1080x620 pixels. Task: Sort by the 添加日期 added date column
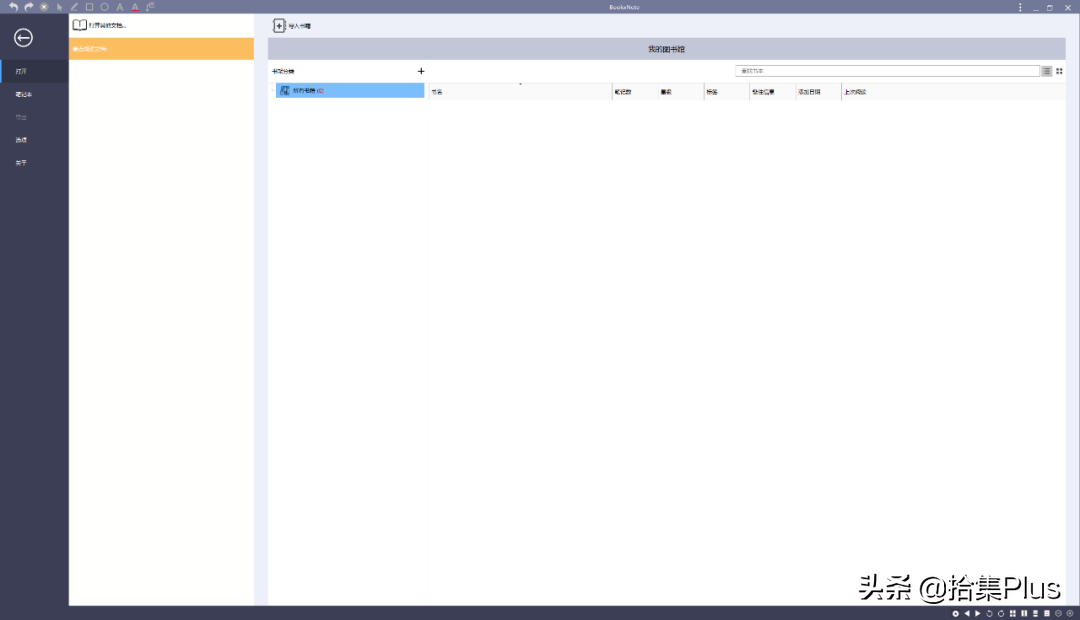818,92
